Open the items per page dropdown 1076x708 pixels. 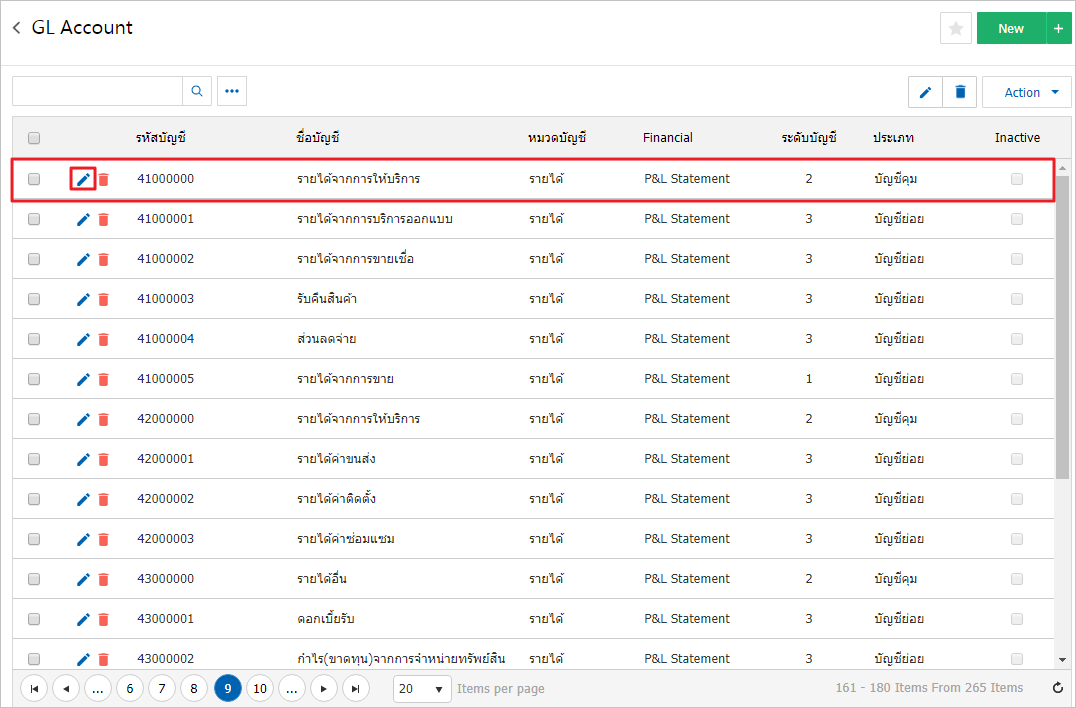tap(422, 688)
